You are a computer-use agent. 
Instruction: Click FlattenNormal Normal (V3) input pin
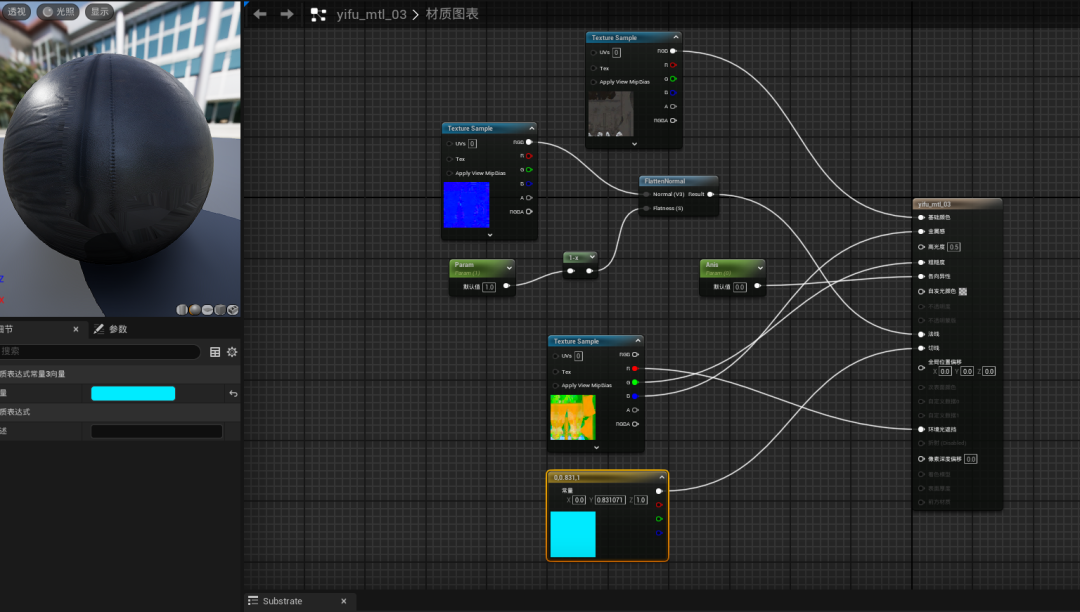click(646, 194)
